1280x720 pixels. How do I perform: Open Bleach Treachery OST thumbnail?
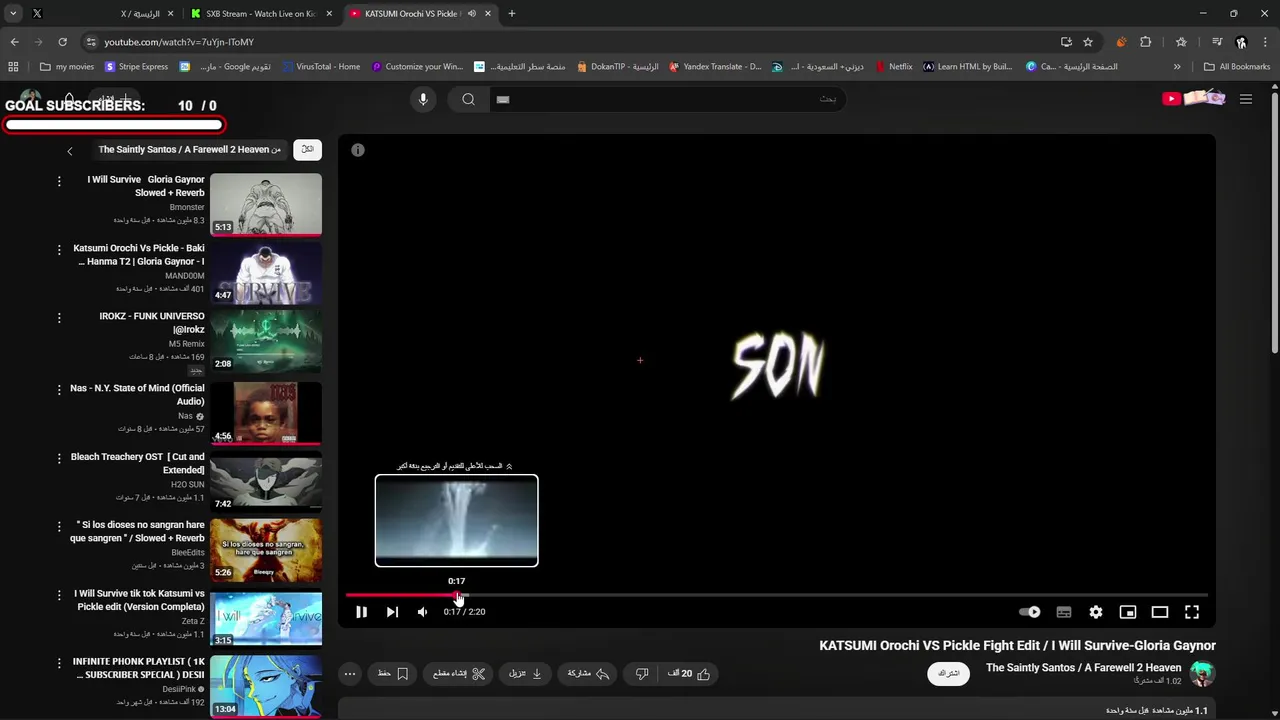click(266, 482)
